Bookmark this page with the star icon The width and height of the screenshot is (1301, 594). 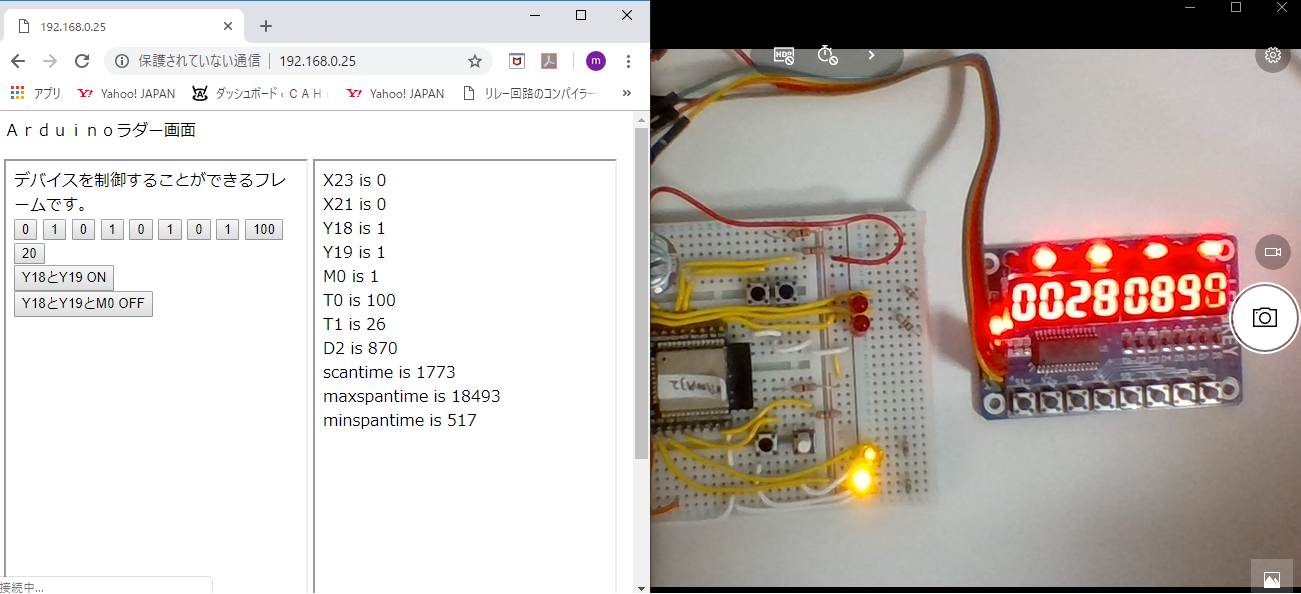(x=475, y=61)
